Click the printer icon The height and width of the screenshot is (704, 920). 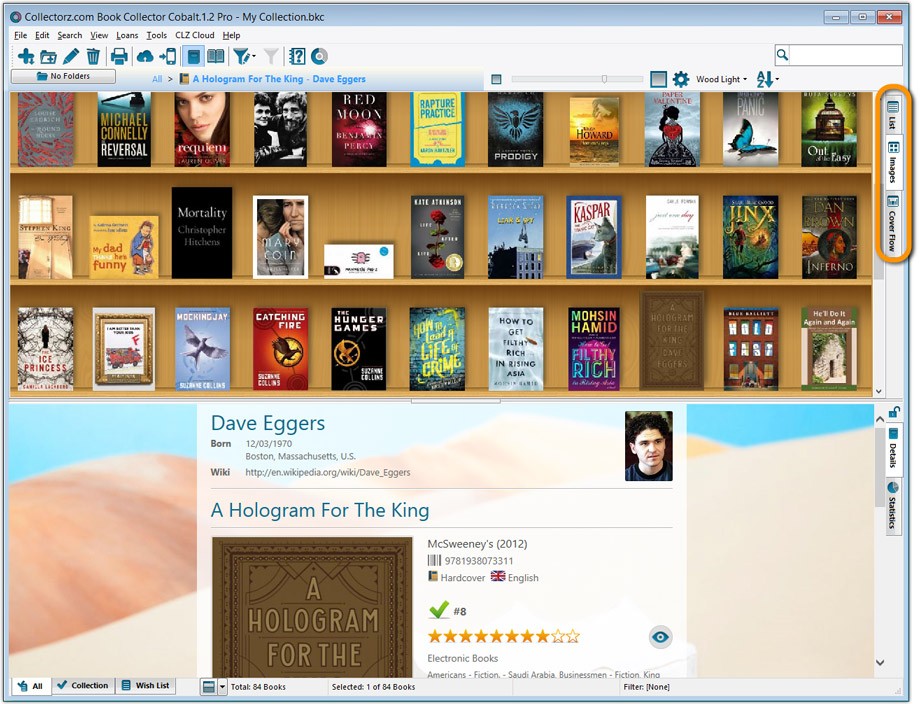(x=119, y=56)
